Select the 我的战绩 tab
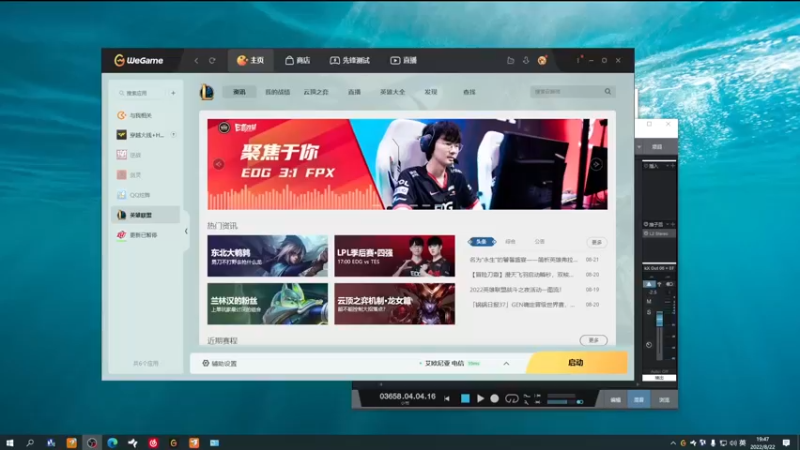This screenshot has height=450, width=800. [278, 92]
